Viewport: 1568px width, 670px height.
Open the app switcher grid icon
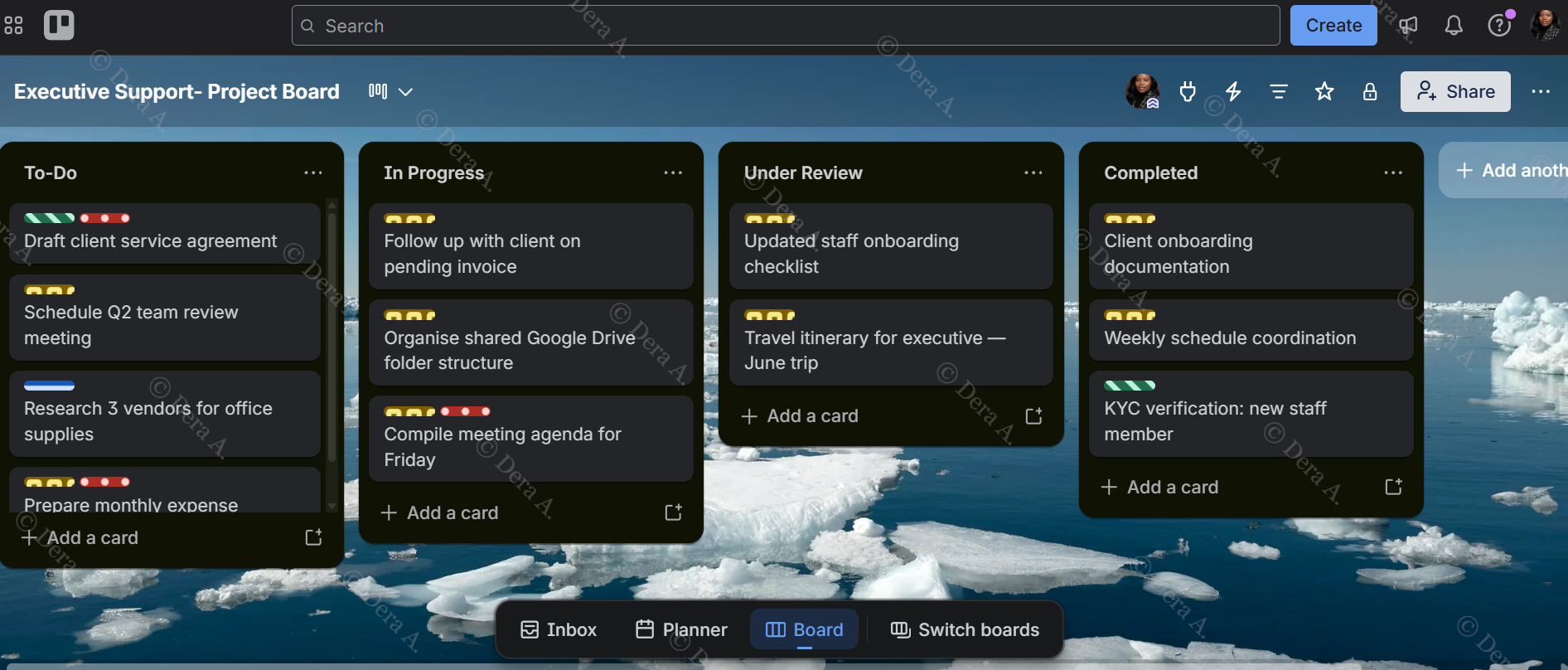[13, 26]
